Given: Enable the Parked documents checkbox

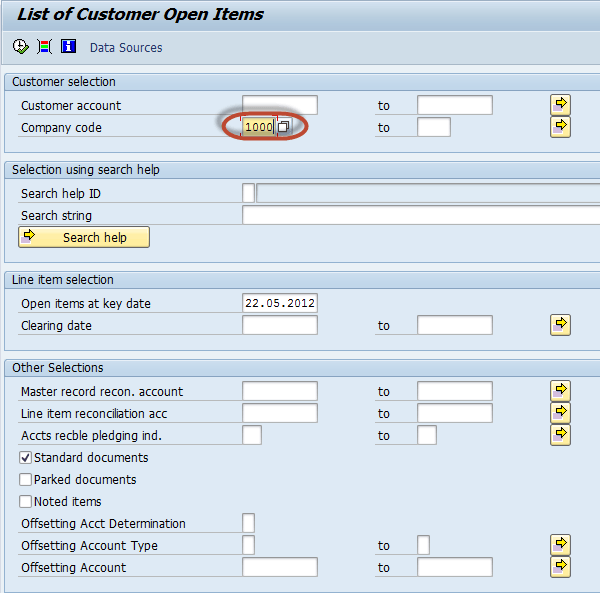Looking at the screenshot, I should coord(26,480).
